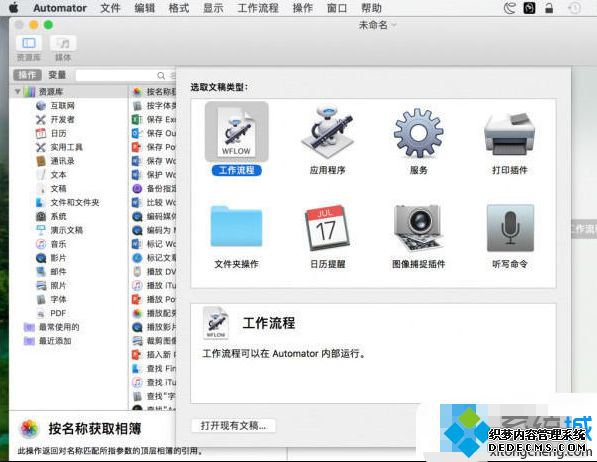Screen dimensions: 597x462
Task: Open the 显示 menu
Action: tap(213, 8)
